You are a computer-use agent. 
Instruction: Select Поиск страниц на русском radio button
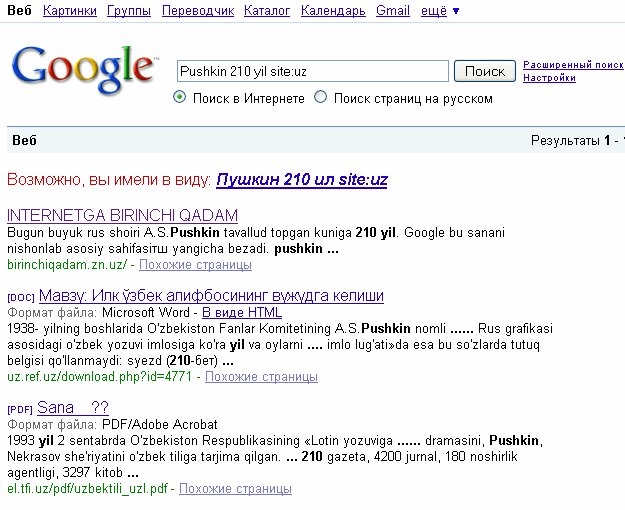click(x=320, y=97)
